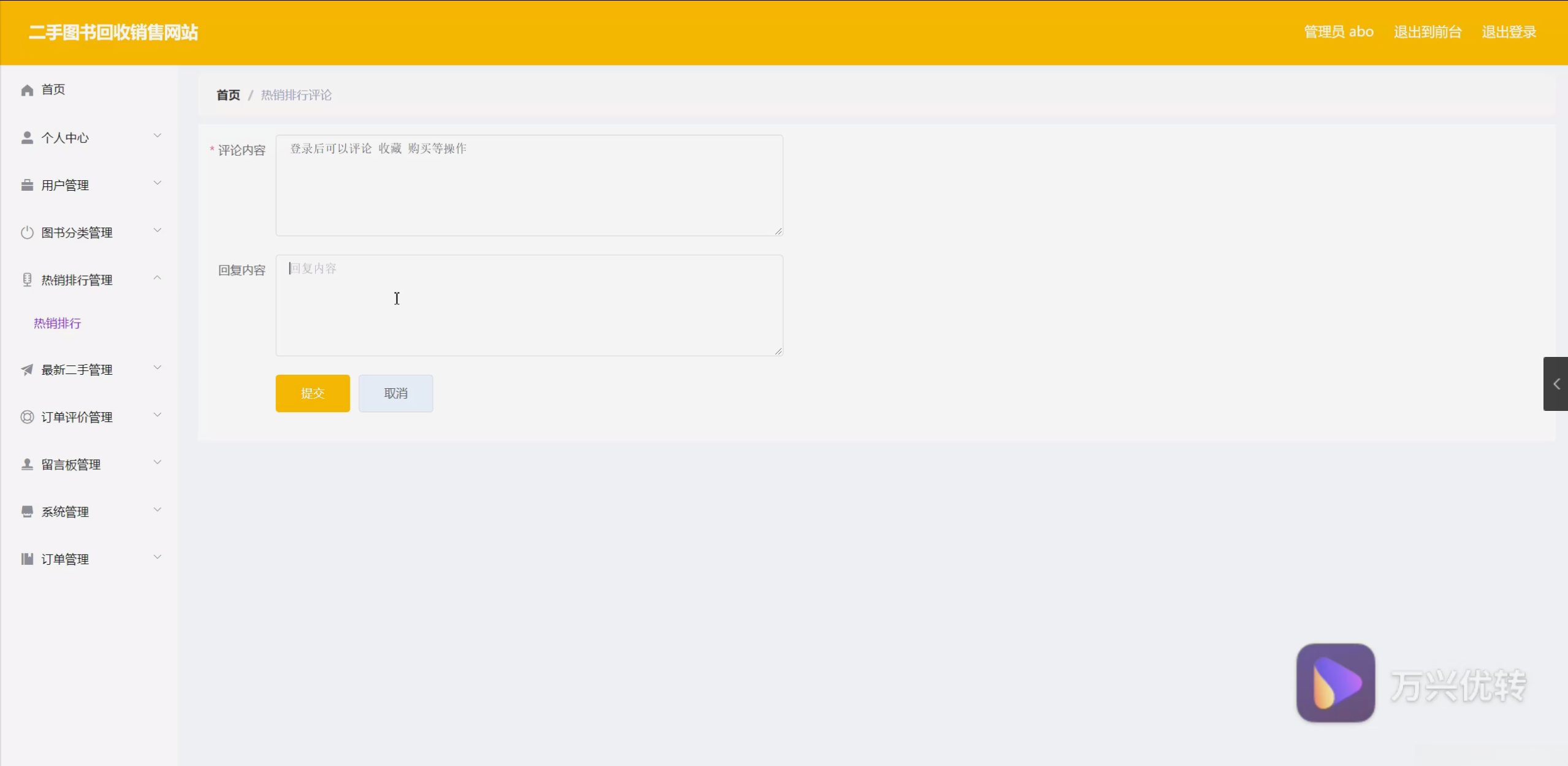Focus the 回复内容 text area
Screen dimensions: 1568x766
click(529, 305)
